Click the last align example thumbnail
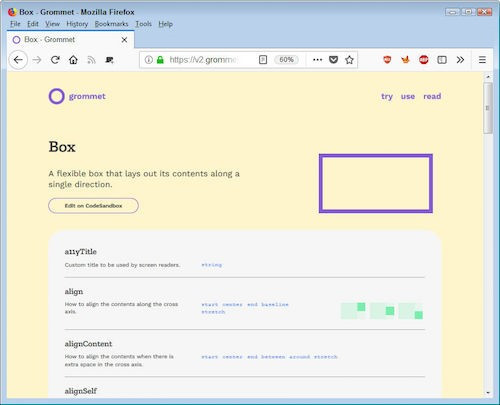The height and width of the screenshot is (405, 500). pyautogui.click(x=411, y=311)
